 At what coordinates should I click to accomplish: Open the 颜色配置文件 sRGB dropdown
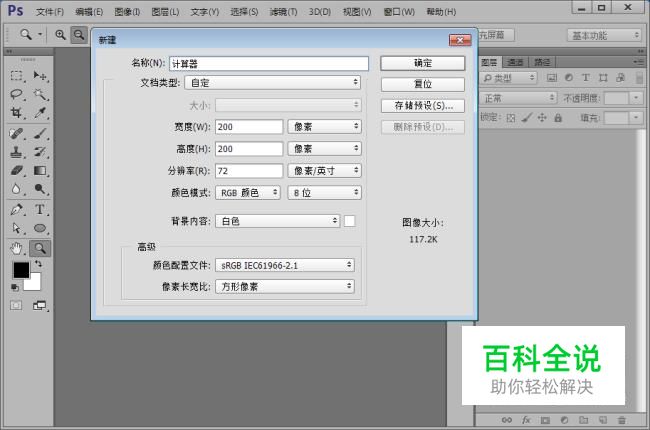coord(285,265)
